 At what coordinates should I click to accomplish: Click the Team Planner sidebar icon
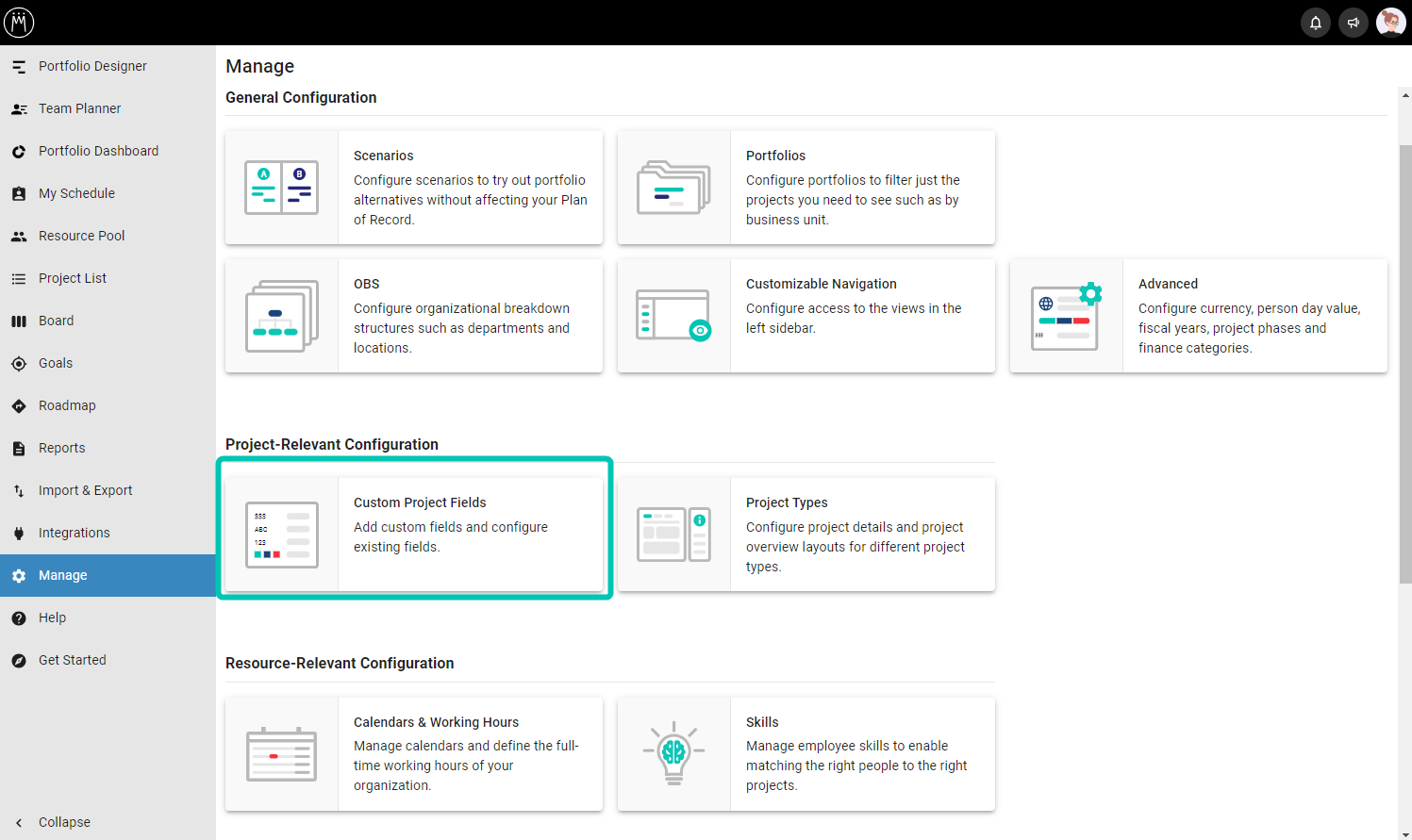pos(19,109)
